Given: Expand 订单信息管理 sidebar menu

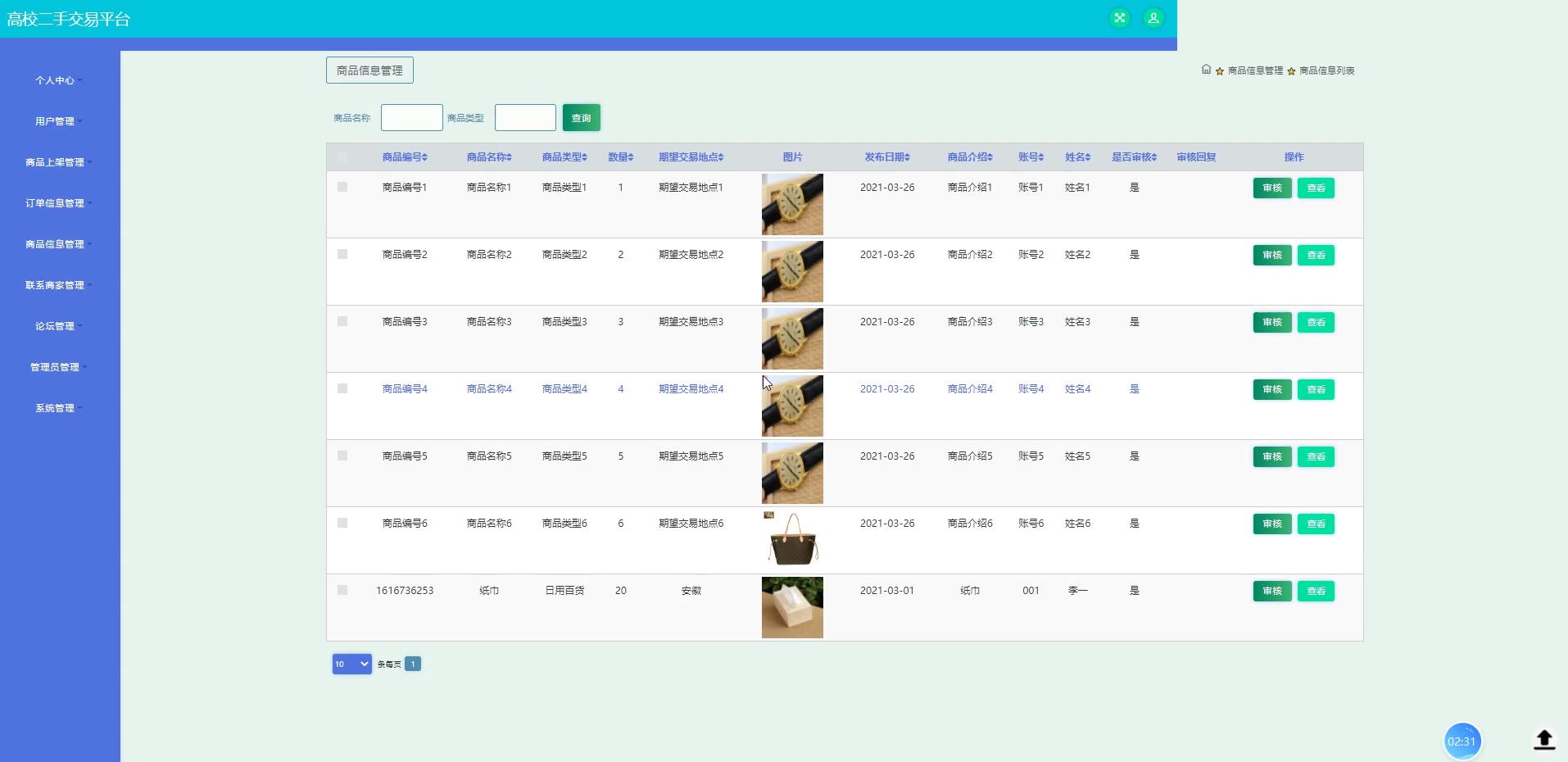Looking at the screenshot, I should [x=55, y=203].
